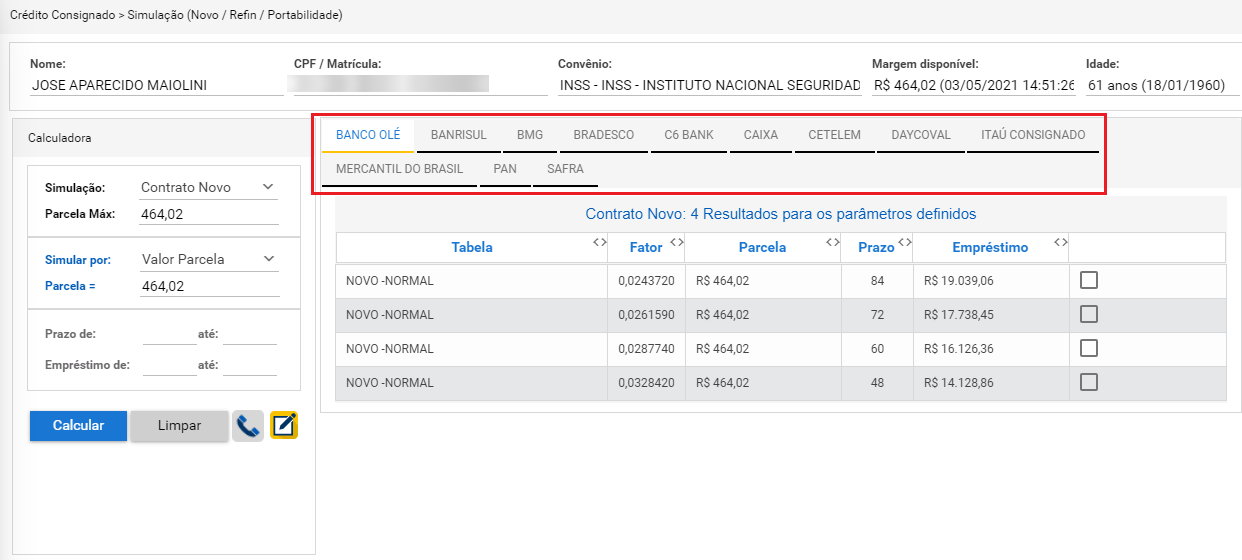
Task: Open the Simulação Contrato Novo dropdown
Action: (209, 187)
